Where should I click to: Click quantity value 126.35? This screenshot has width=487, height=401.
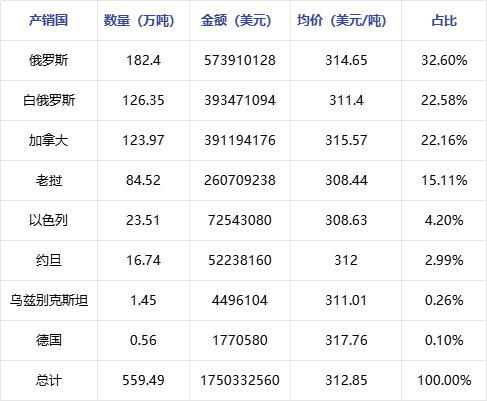(143, 100)
